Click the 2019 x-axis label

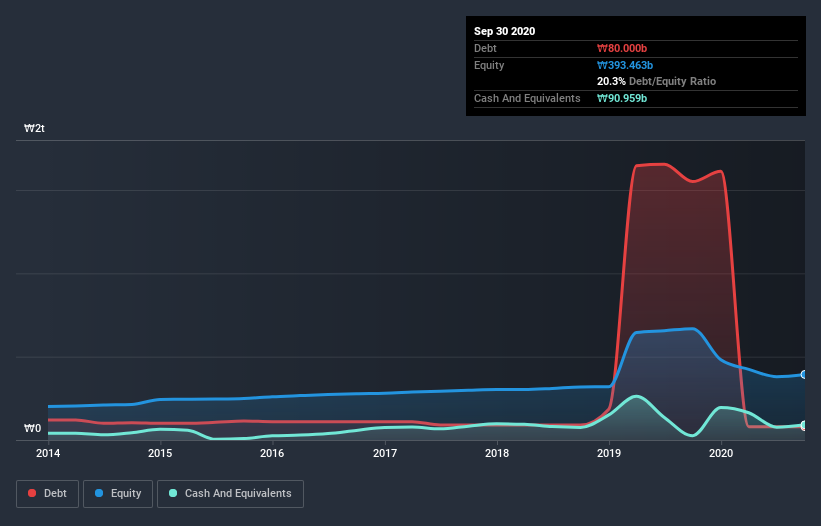[608, 453]
